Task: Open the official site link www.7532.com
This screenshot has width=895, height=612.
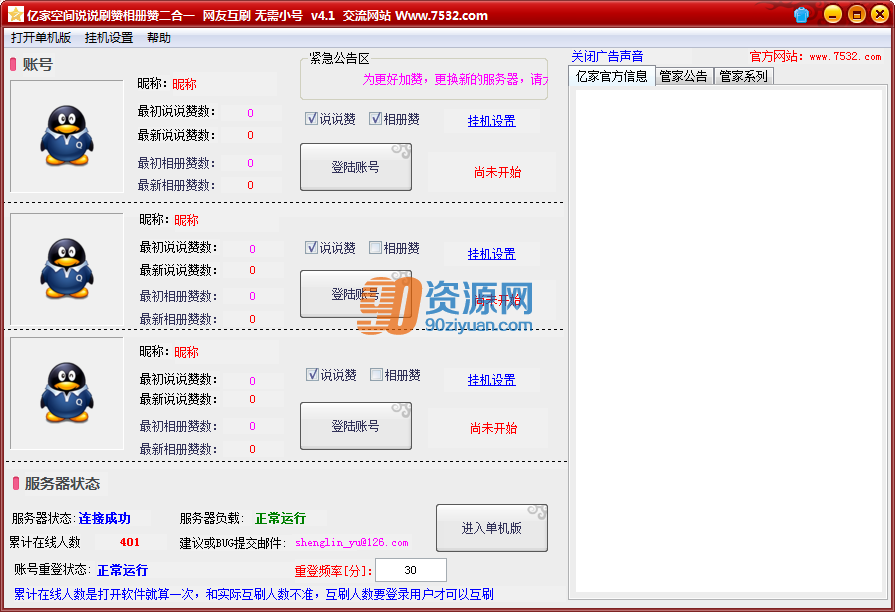Action: click(845, 57)
